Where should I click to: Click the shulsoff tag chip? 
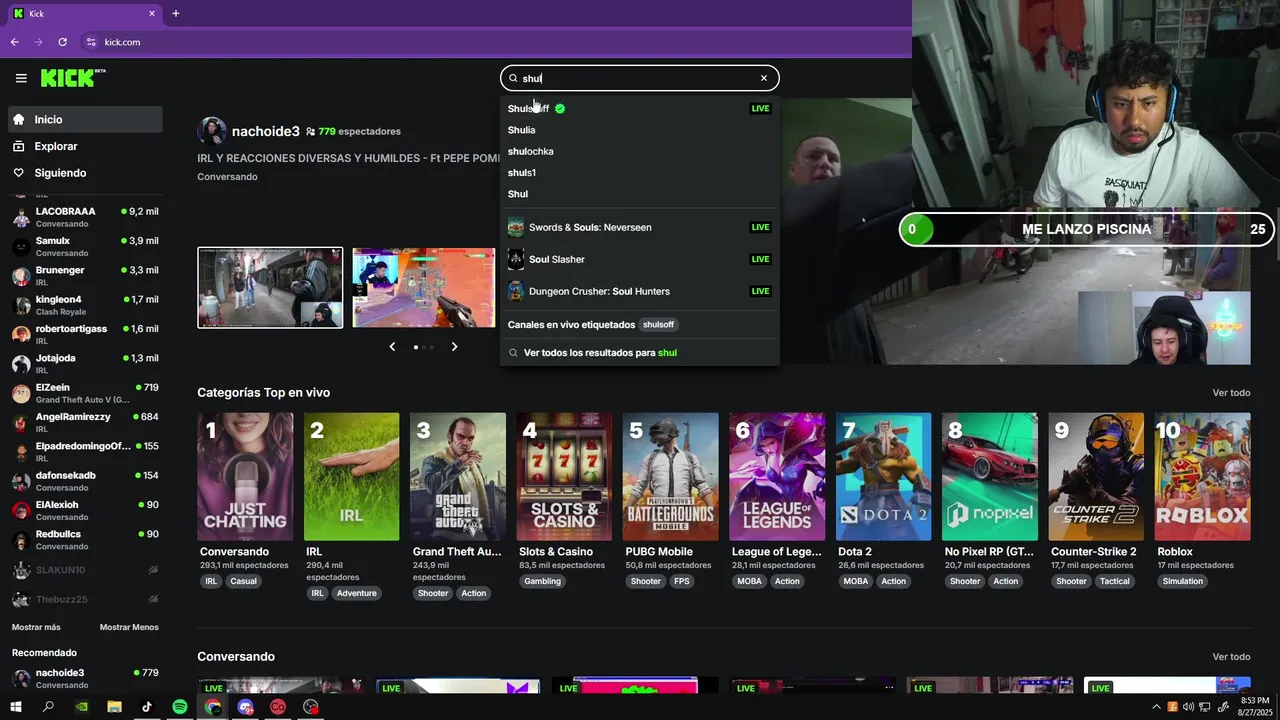click(x=658, y=325)
